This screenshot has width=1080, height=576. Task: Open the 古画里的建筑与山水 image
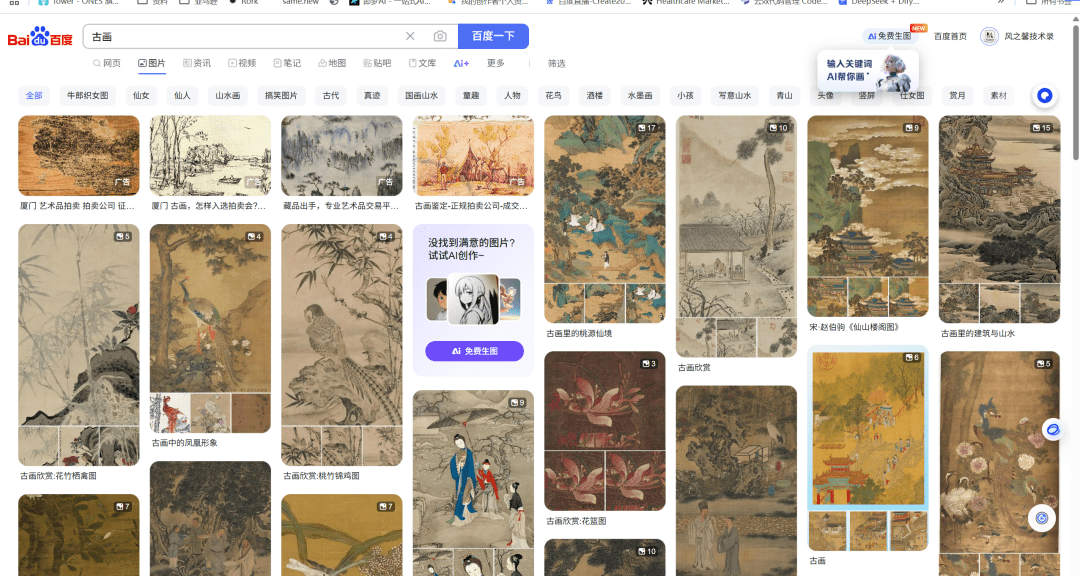click(999, 219)
